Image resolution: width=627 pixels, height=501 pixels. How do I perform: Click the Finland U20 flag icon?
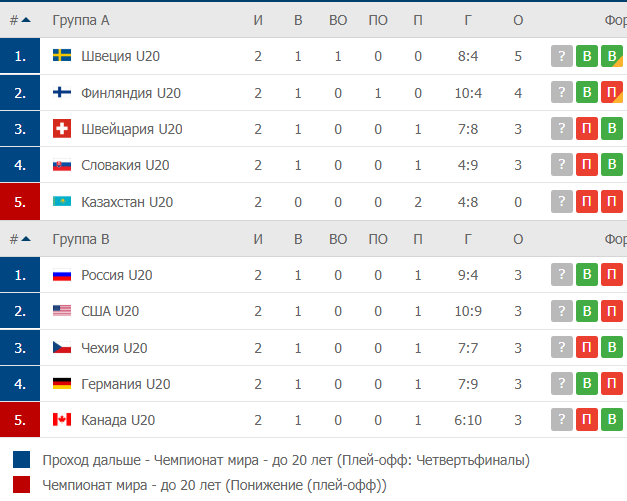tap(62, 92)
